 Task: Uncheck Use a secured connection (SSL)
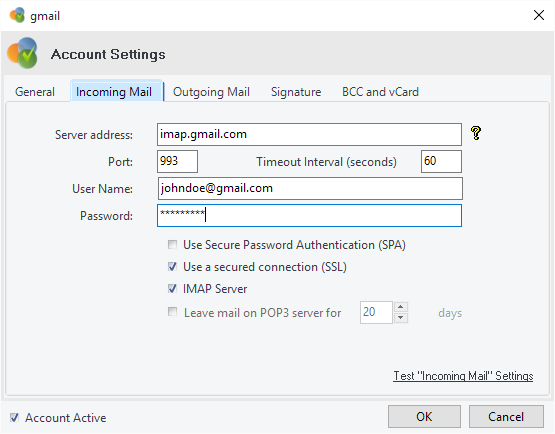(172, 267)
